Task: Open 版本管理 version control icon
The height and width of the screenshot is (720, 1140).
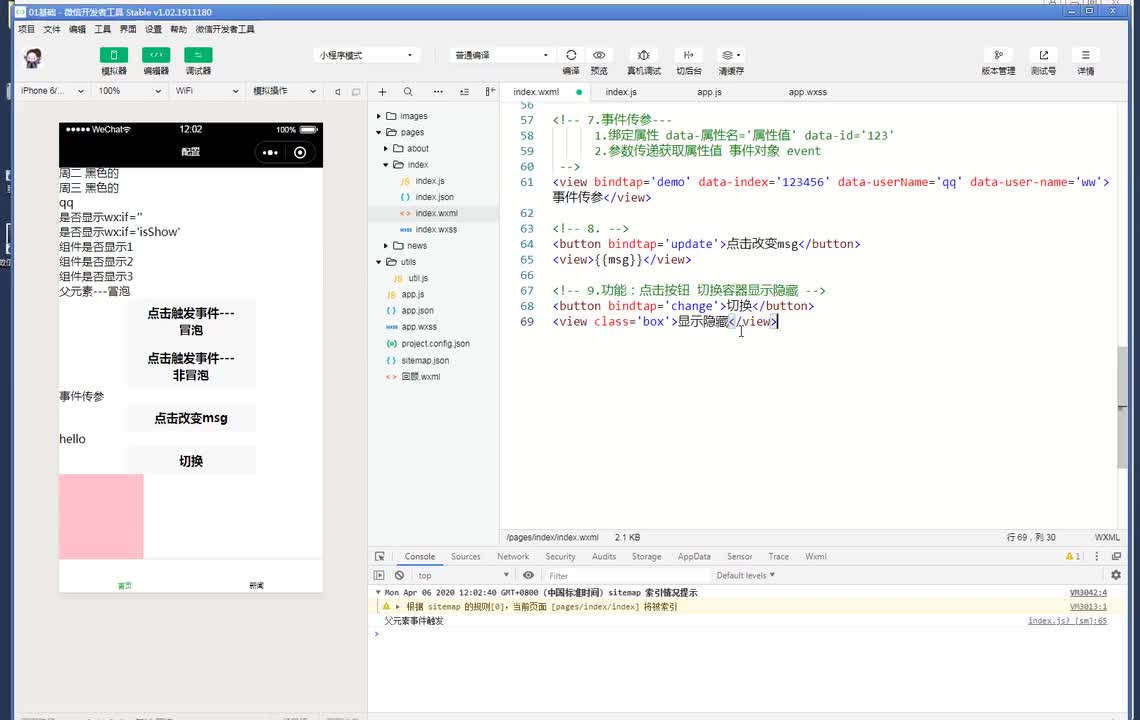Action: [997, 55]
